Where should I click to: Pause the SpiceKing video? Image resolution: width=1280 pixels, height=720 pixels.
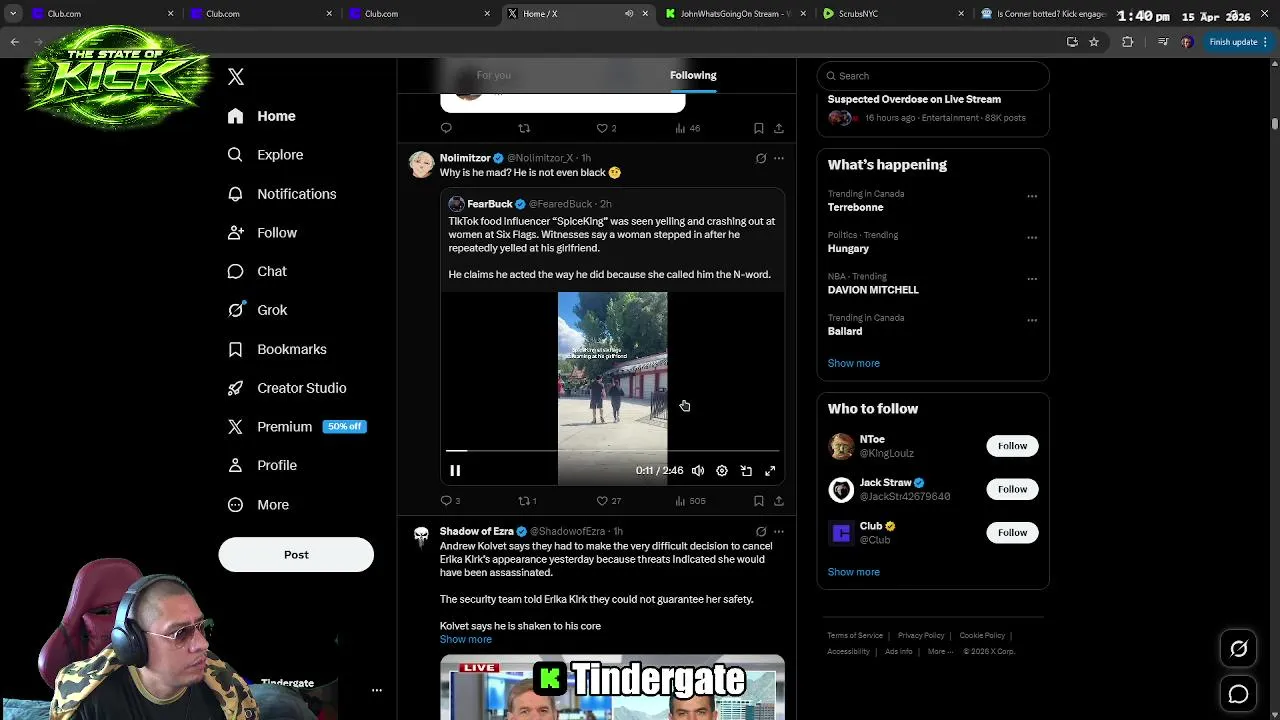point(455,471)
